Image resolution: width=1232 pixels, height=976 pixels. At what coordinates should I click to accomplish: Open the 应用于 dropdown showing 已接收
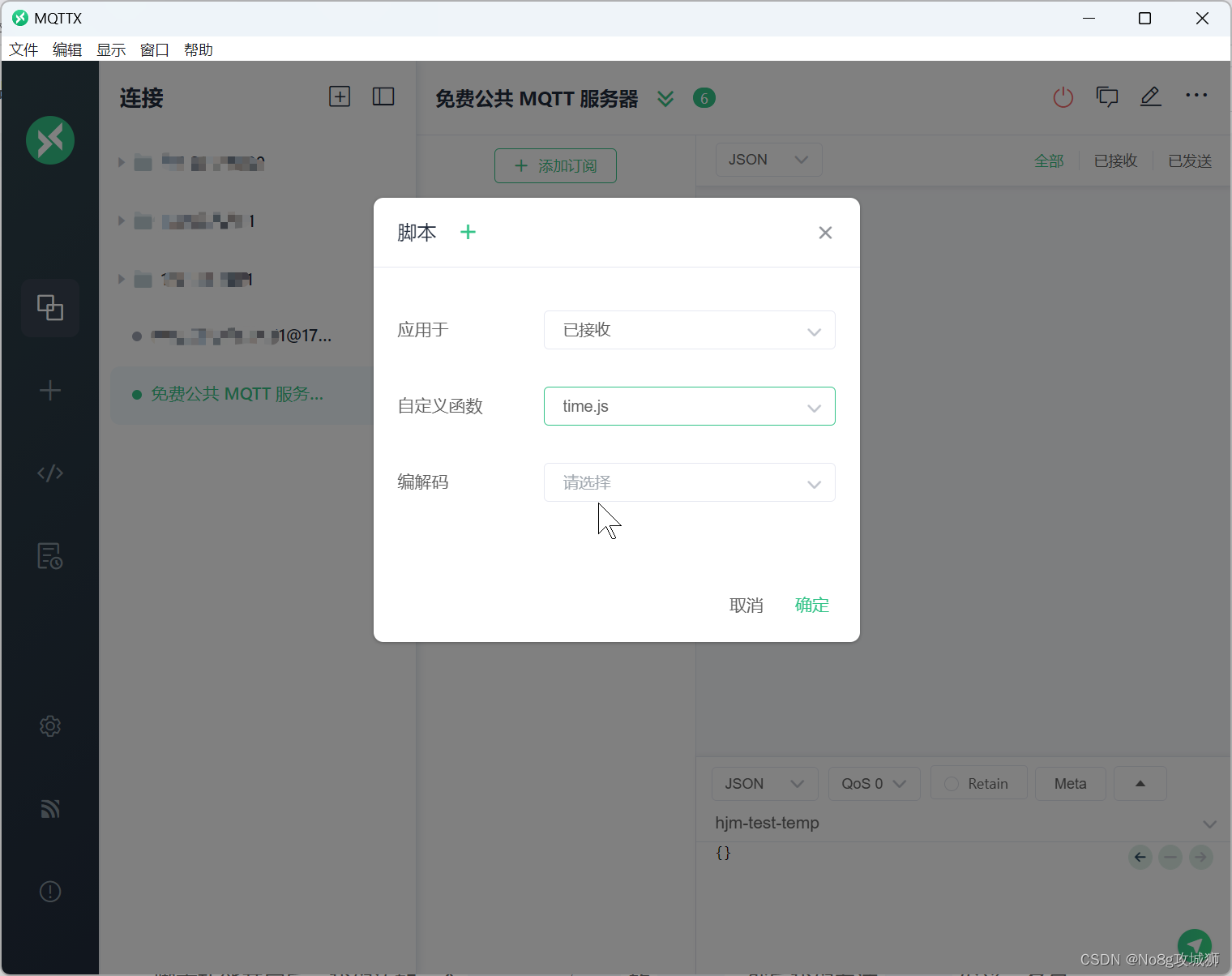[690, 330]
